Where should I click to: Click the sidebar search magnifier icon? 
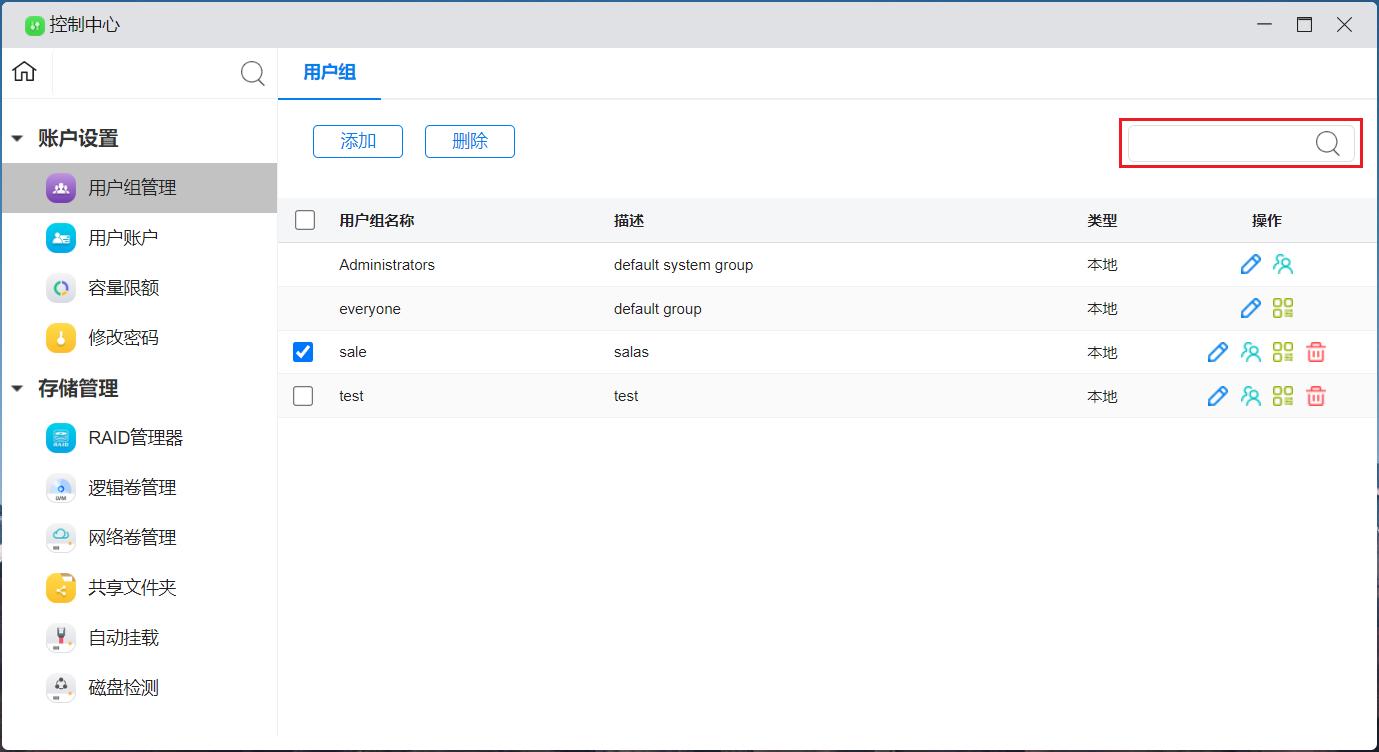pos(253,73)
